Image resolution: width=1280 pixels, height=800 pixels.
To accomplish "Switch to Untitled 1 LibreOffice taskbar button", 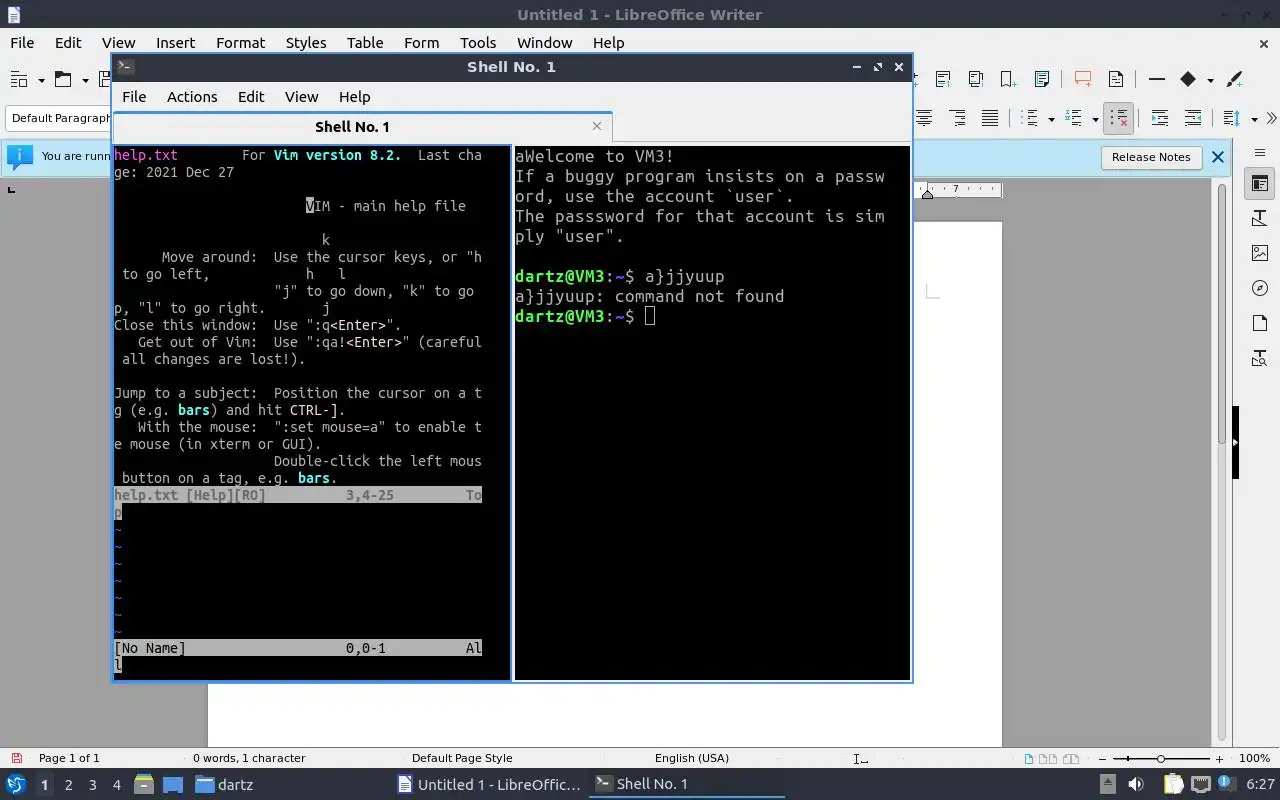I will (x=489, y=784).
